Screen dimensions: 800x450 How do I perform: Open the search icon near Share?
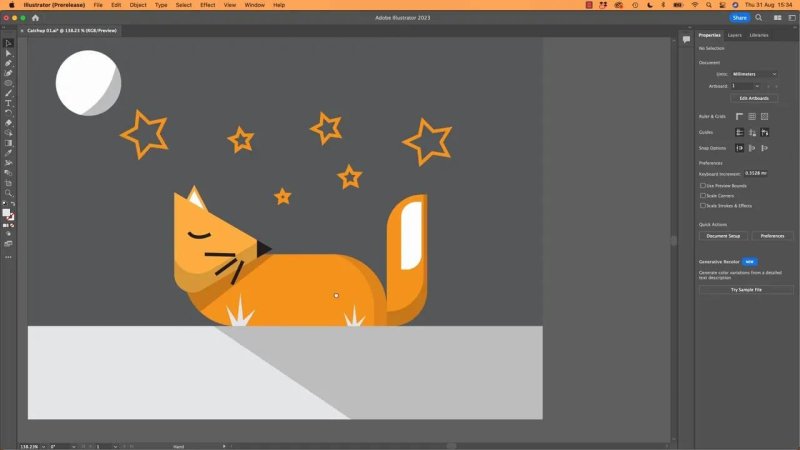point(759,18)
